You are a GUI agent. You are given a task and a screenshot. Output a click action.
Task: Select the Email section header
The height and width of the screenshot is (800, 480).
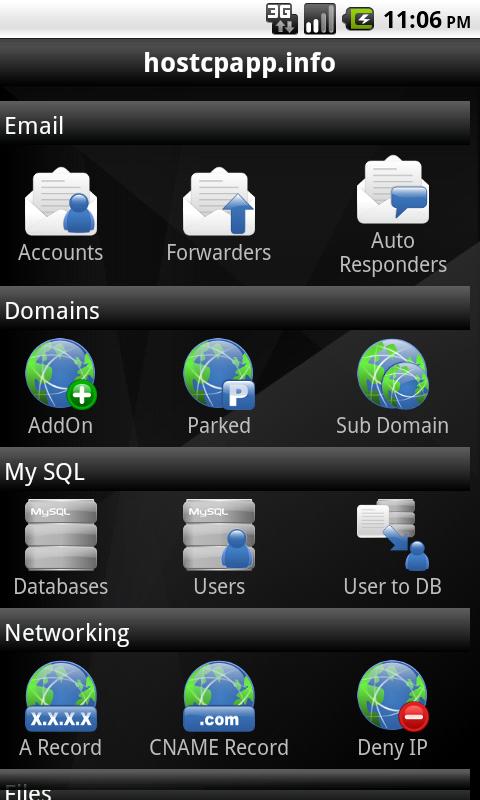[235, 123]
